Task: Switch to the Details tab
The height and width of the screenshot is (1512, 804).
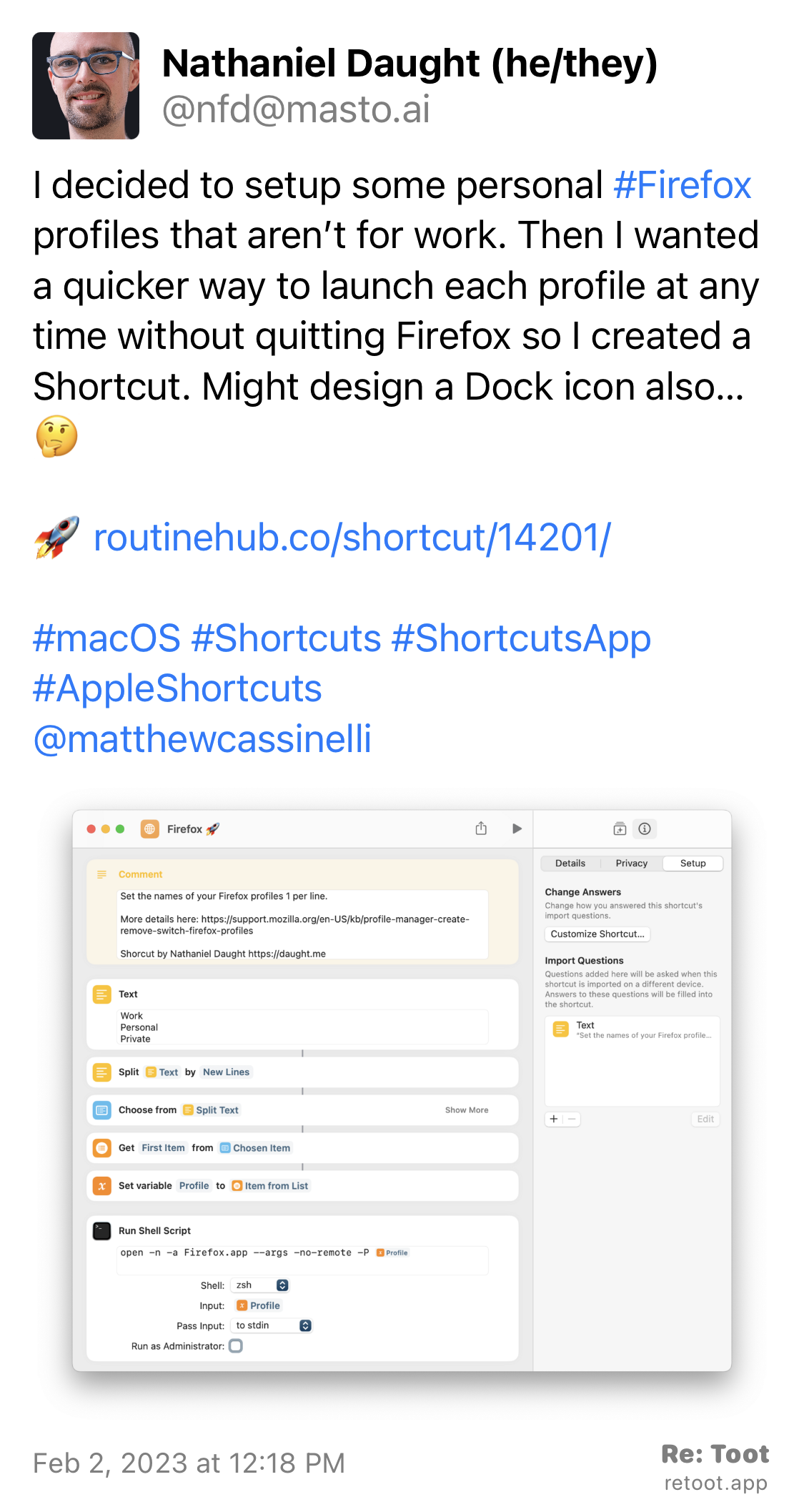Action: click(570, 863)
